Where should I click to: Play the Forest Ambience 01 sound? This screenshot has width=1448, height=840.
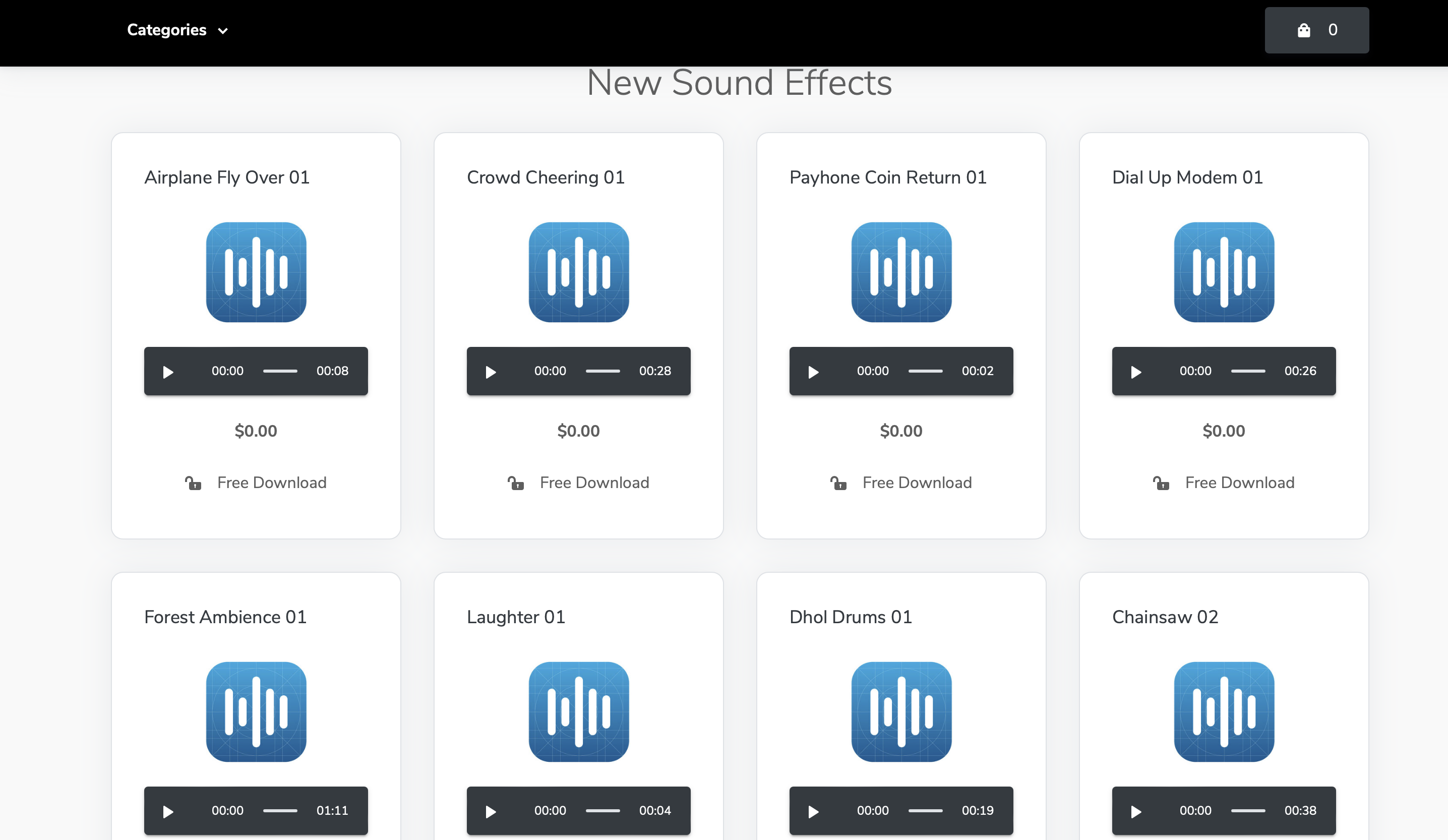point(168,811)
